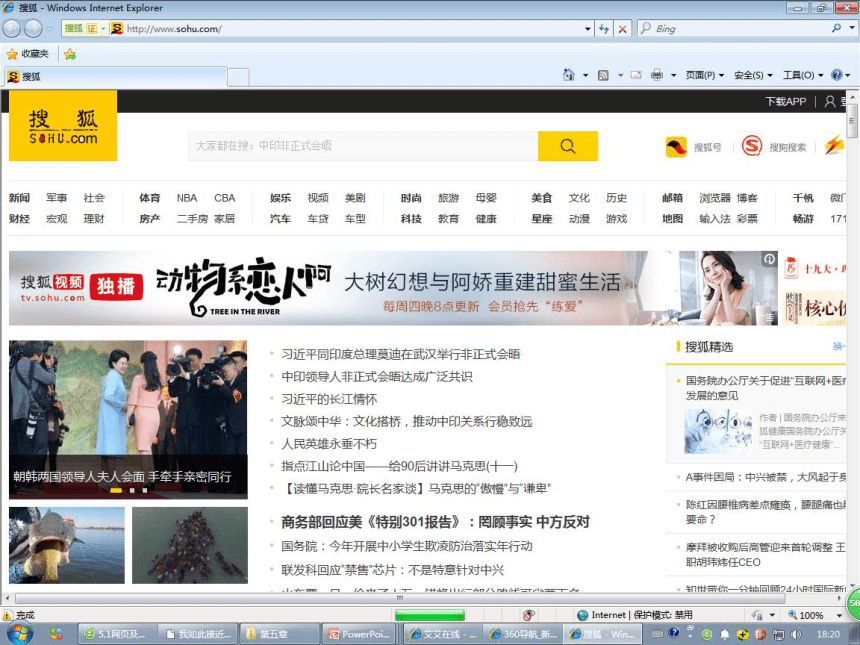The image size is (860, 645).
Task: Click the Bing search box
Action: (740, 28)
